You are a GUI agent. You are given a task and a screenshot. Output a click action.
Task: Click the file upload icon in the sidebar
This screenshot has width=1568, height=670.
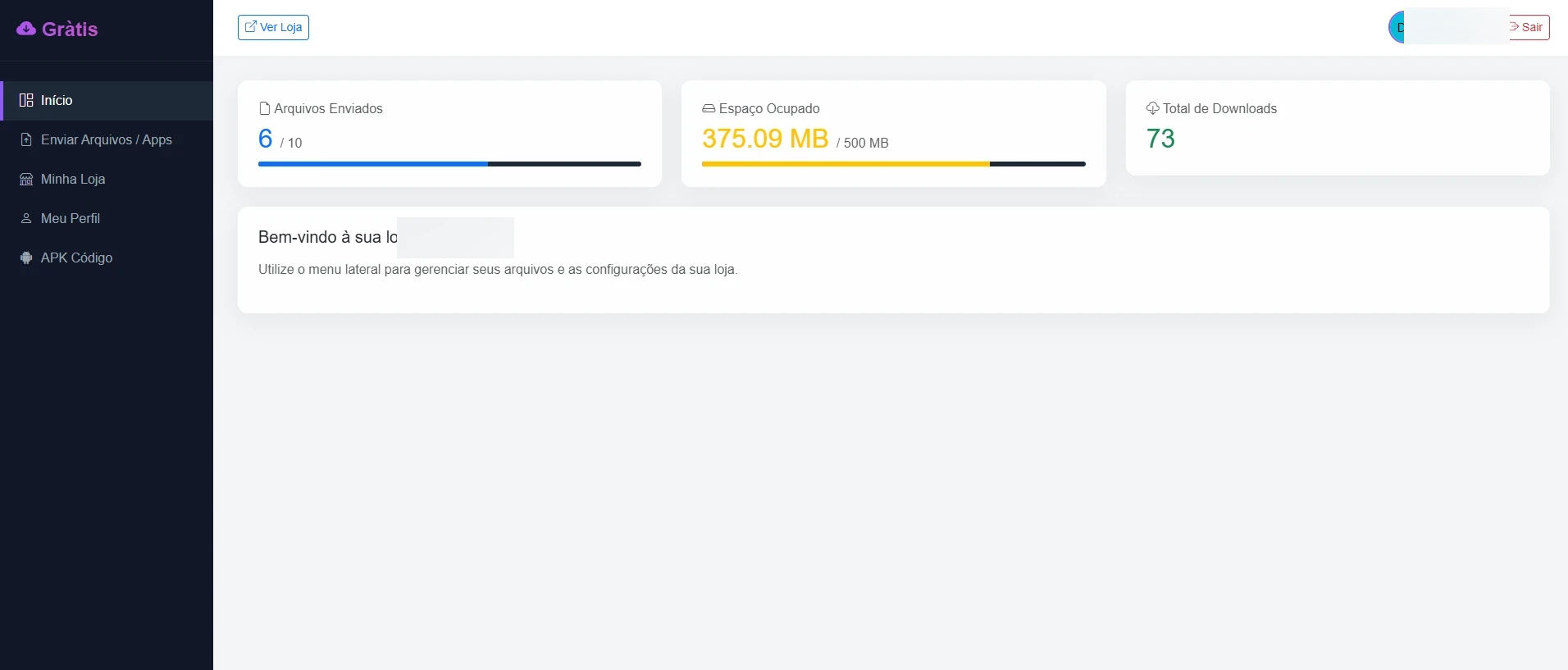(26, 139)
